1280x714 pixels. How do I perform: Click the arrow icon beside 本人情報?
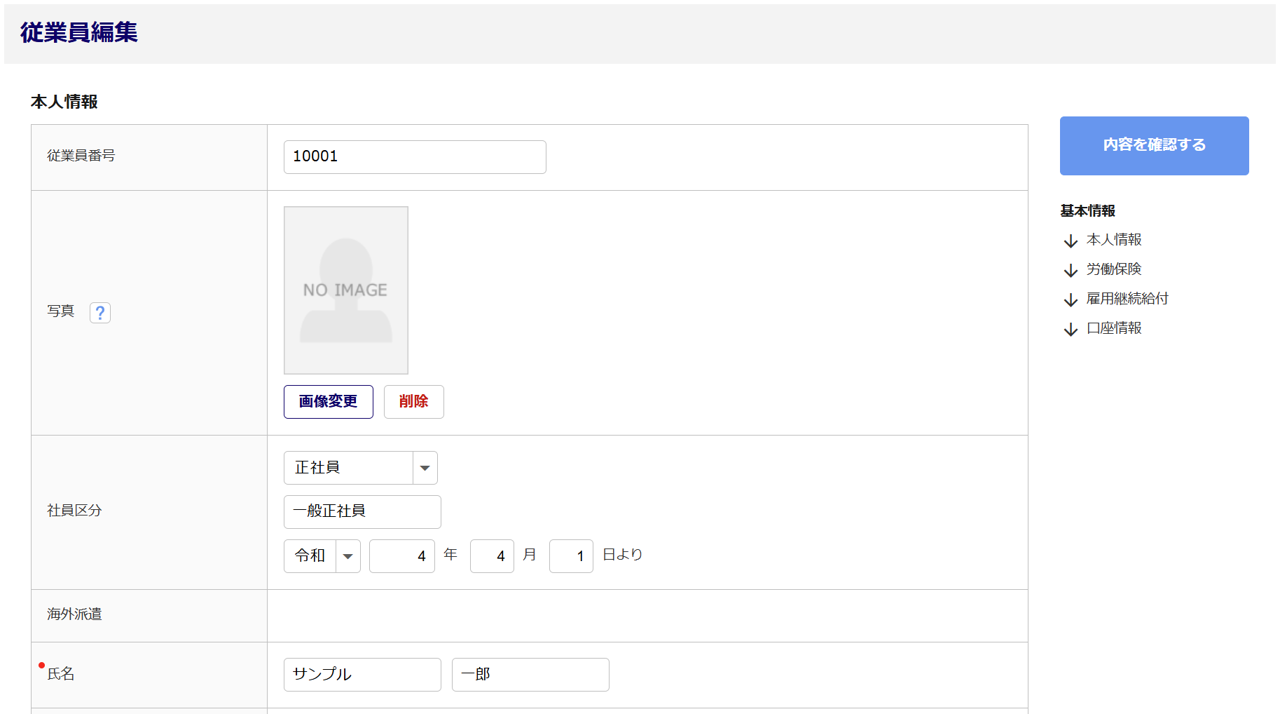point(1071,241)
